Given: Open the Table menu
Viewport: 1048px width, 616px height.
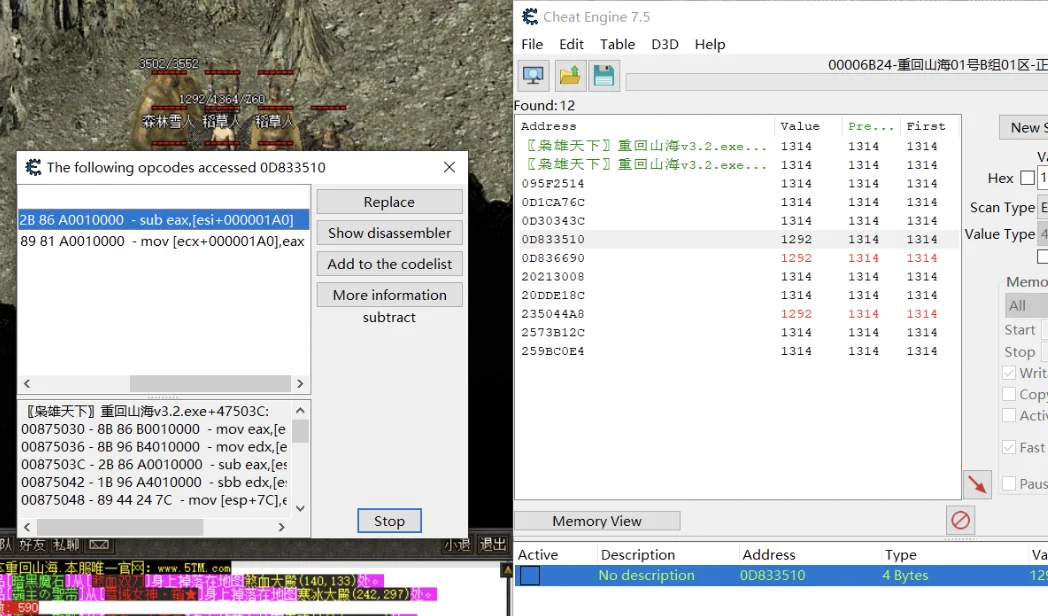Looking at the screenshot, I should coord(618,44).
